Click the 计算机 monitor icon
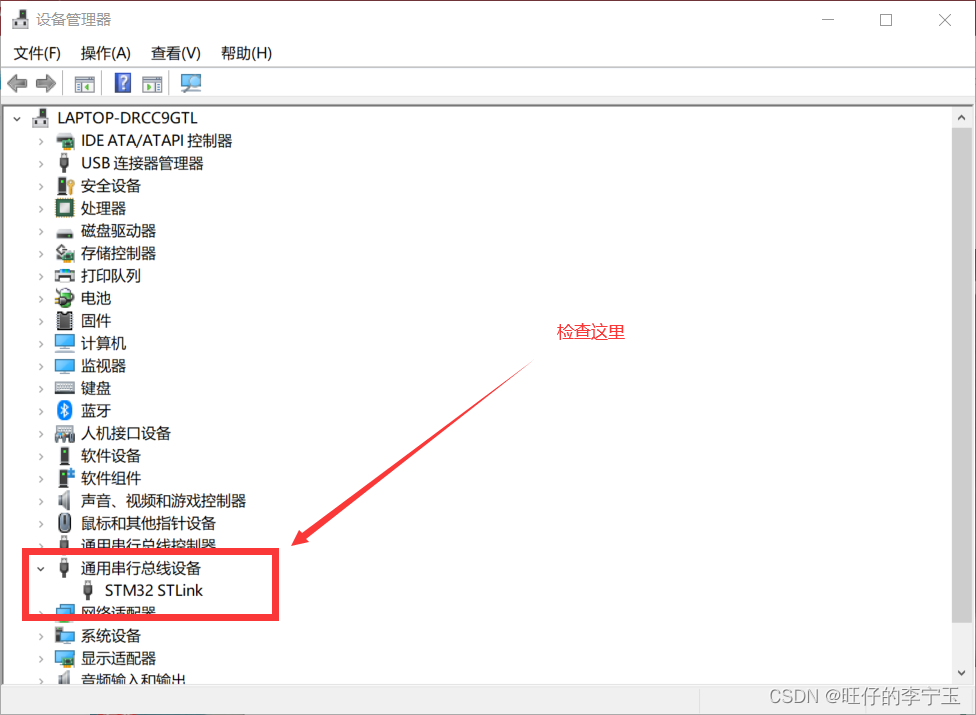This screenshot has height=715, width=976. tap(65, 343)
